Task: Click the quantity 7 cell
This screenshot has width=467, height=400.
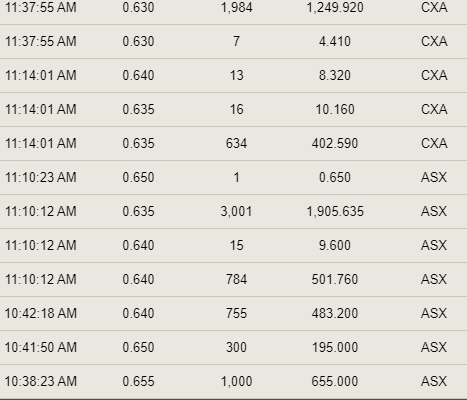Action: 236,42
